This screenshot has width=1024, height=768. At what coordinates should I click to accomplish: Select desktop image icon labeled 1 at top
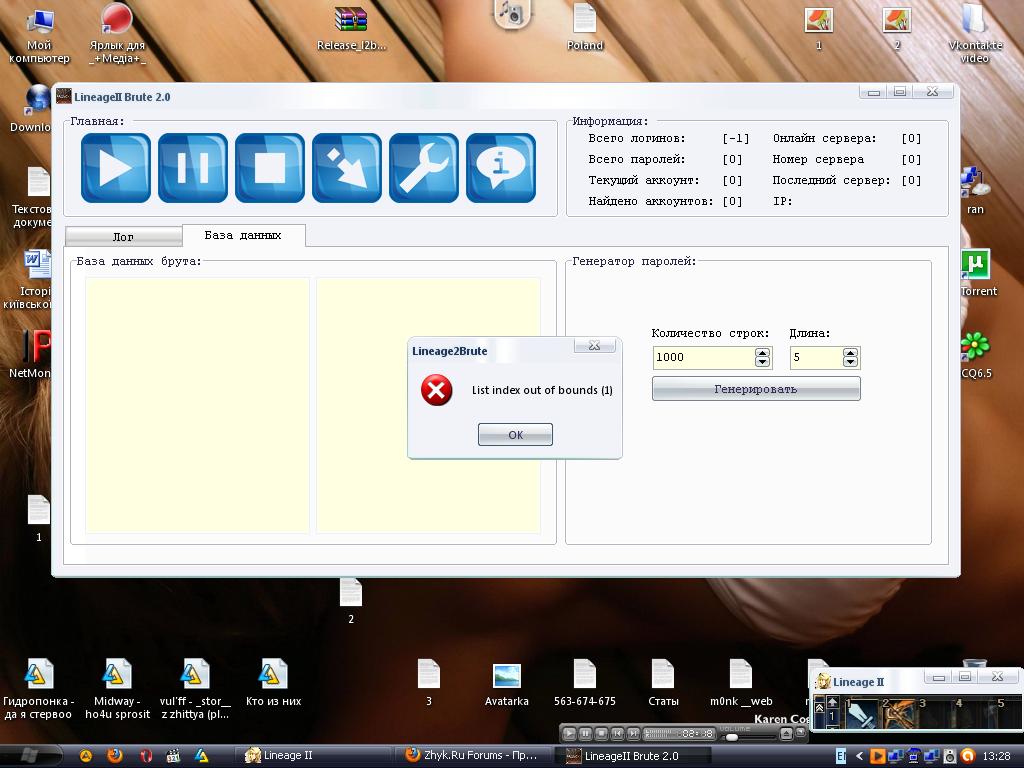[x=818, y=27]
